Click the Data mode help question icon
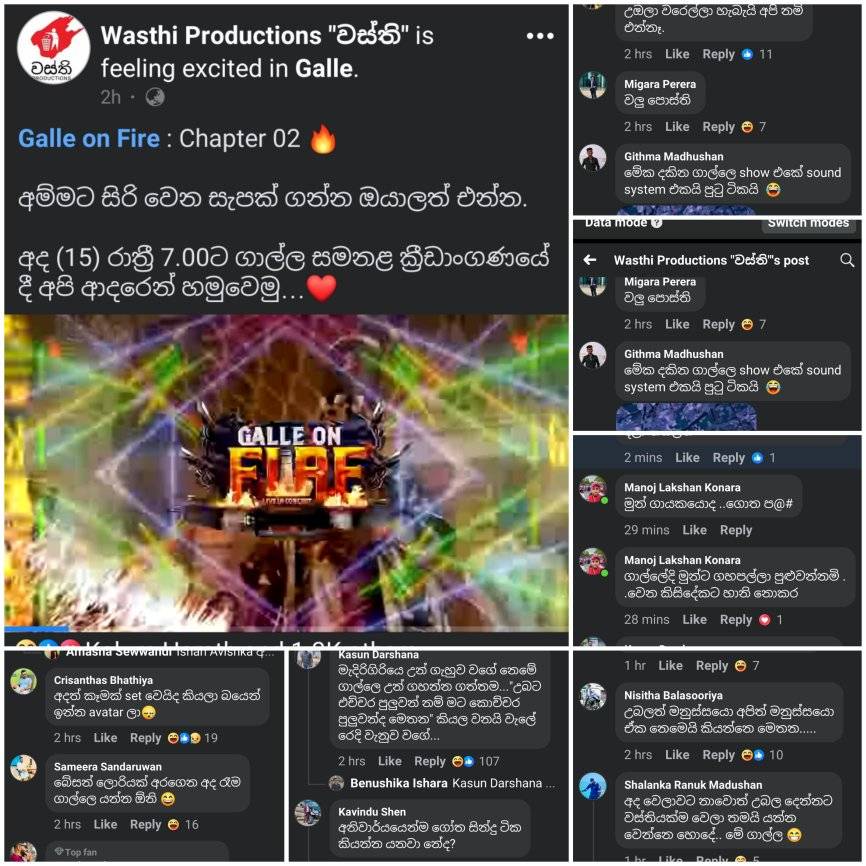 tap(657, 223)
